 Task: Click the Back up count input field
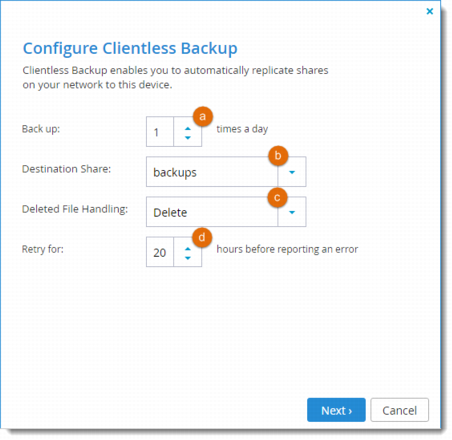click(160, 132)
